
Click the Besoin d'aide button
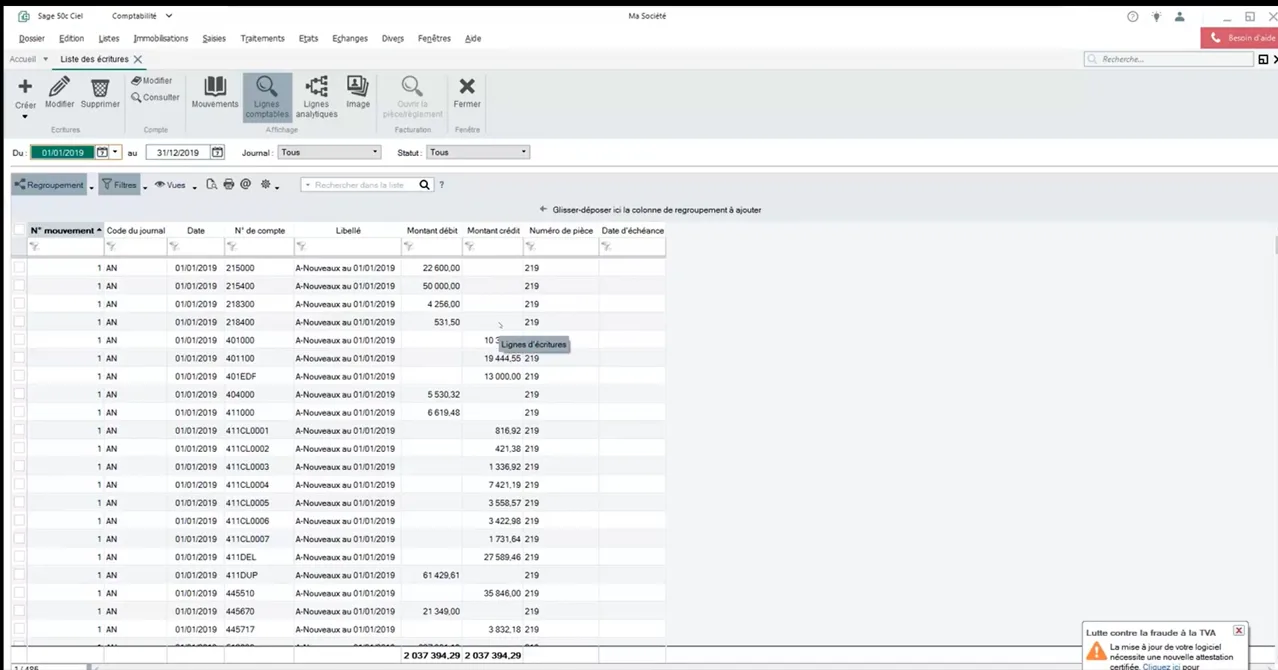(1240, 38)
